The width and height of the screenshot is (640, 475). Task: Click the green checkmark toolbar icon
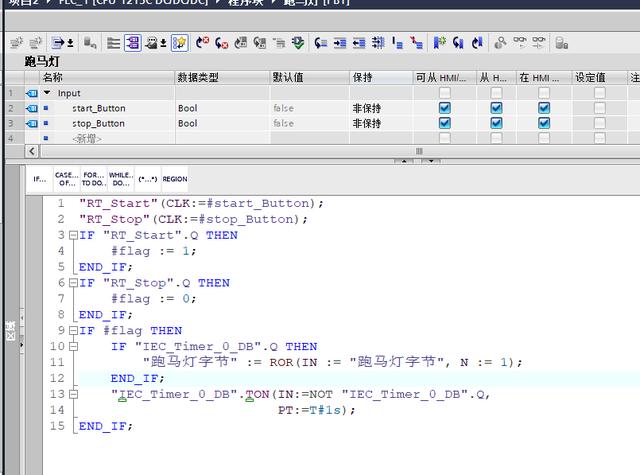pos(298,42)
